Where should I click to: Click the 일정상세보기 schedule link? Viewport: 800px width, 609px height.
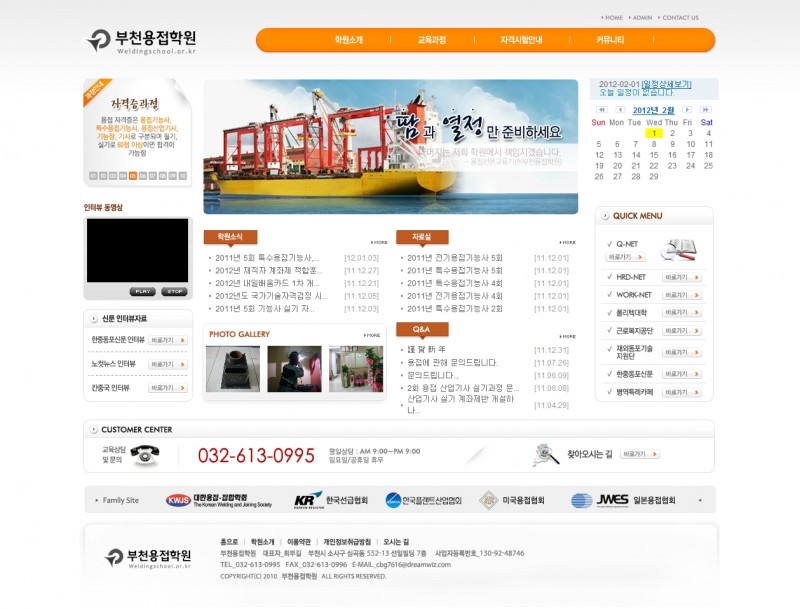coord(666,84)
